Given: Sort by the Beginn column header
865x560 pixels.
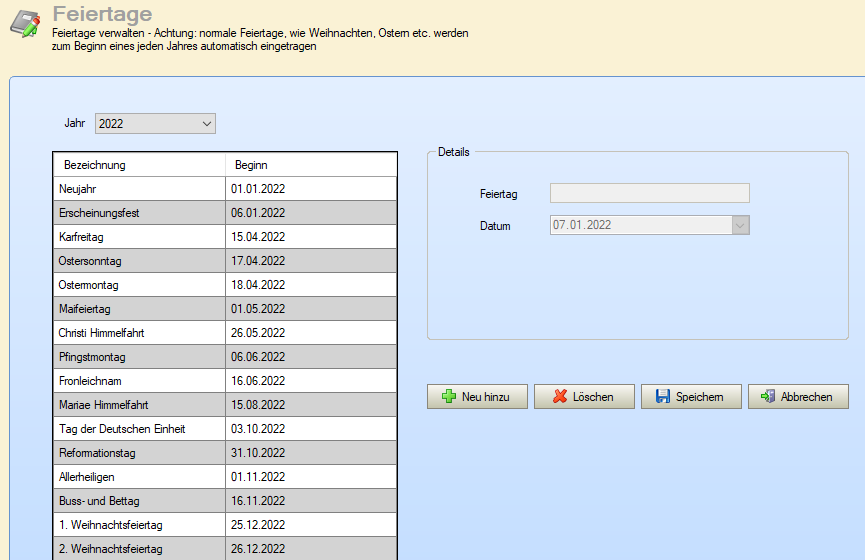Looking at the screenshot, I should pyautogui.click(x=251, y=165).
